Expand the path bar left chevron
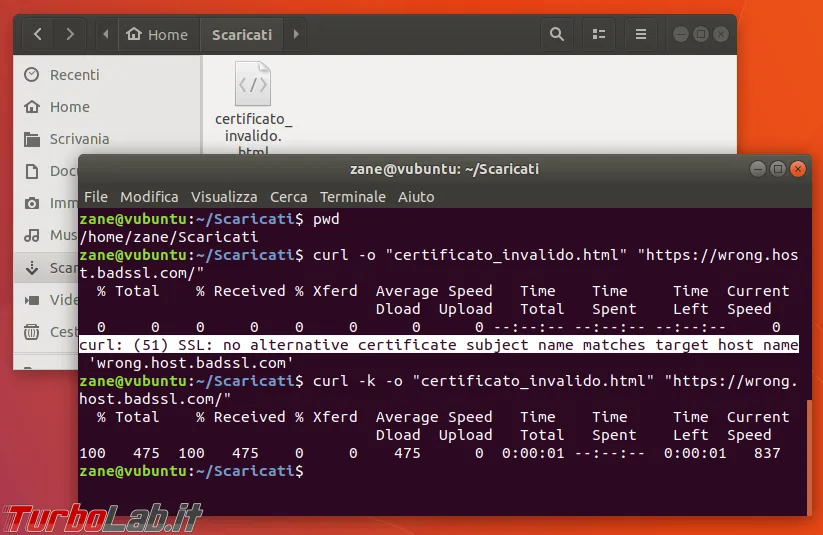 (x=106, y=35)
